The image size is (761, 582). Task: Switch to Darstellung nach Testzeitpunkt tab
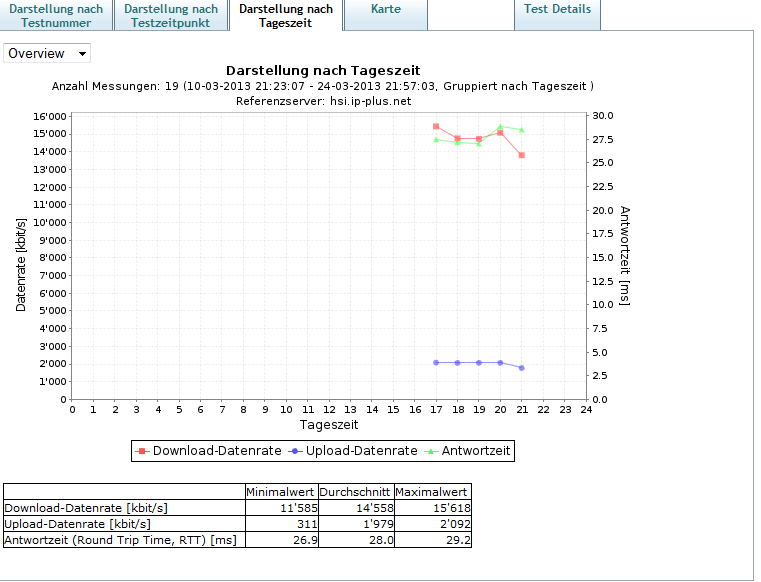(171, 15)
